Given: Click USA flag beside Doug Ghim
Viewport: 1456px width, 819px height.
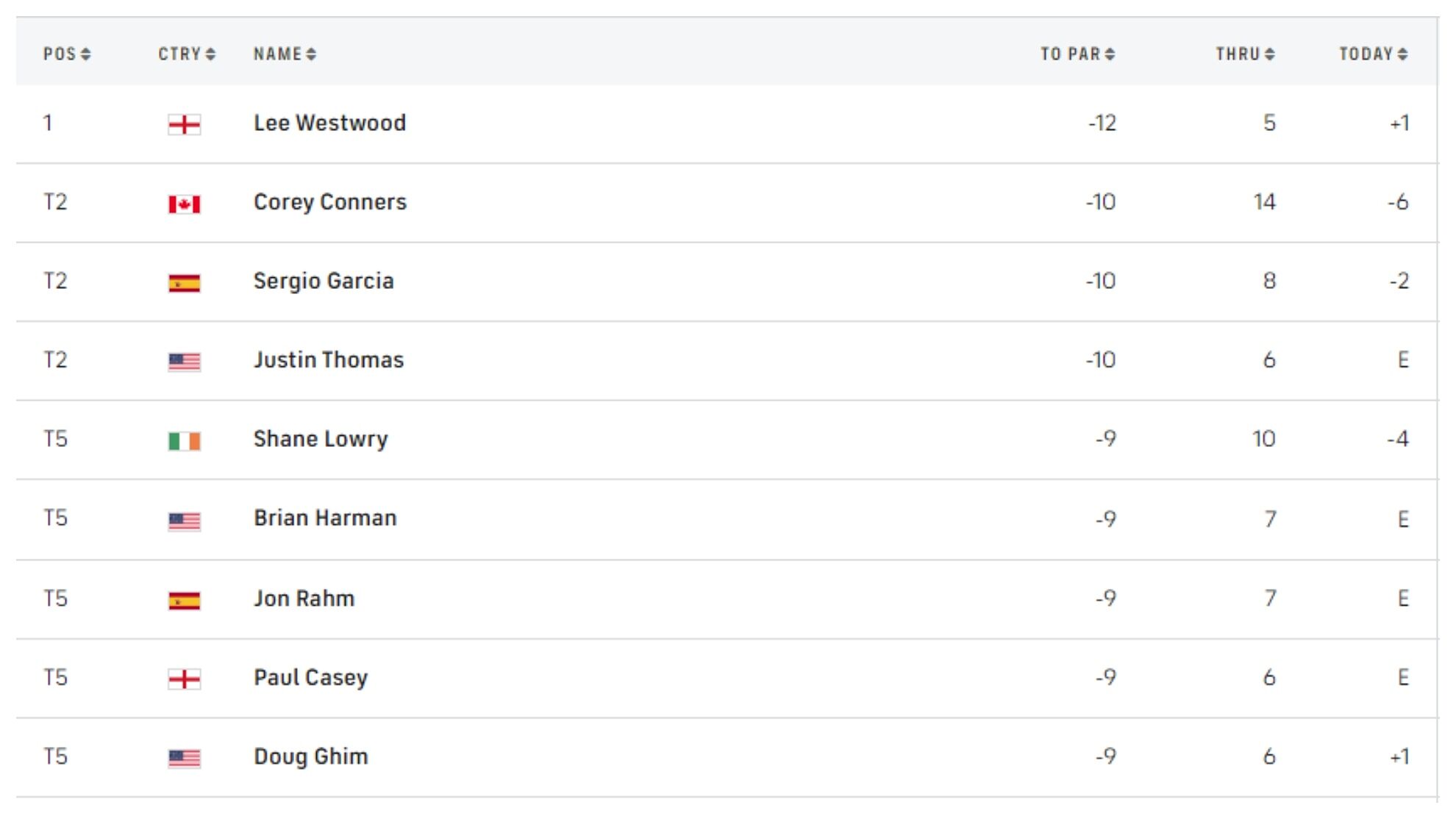Looking at the screenshot, I should point(184,758).
